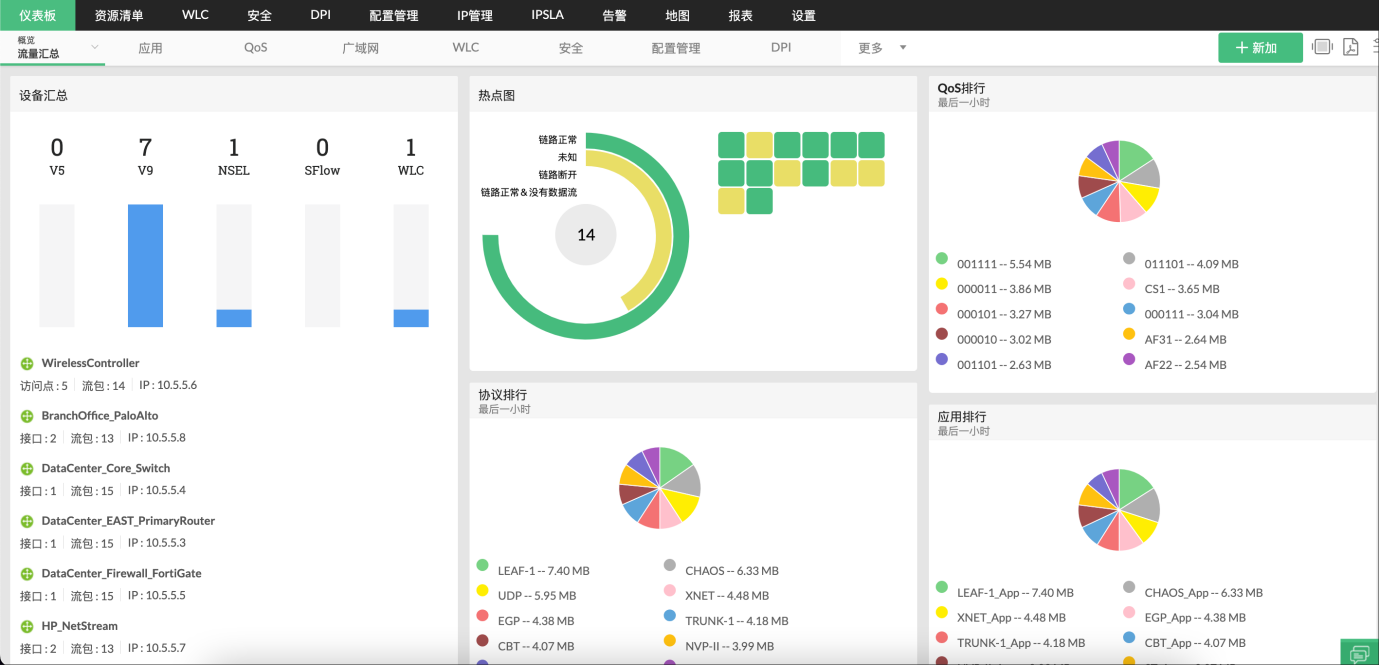Click the green legend dot for 001111
Viewport: 1379px width, 665px height.
pyautogui.click(x=942, y=258)
